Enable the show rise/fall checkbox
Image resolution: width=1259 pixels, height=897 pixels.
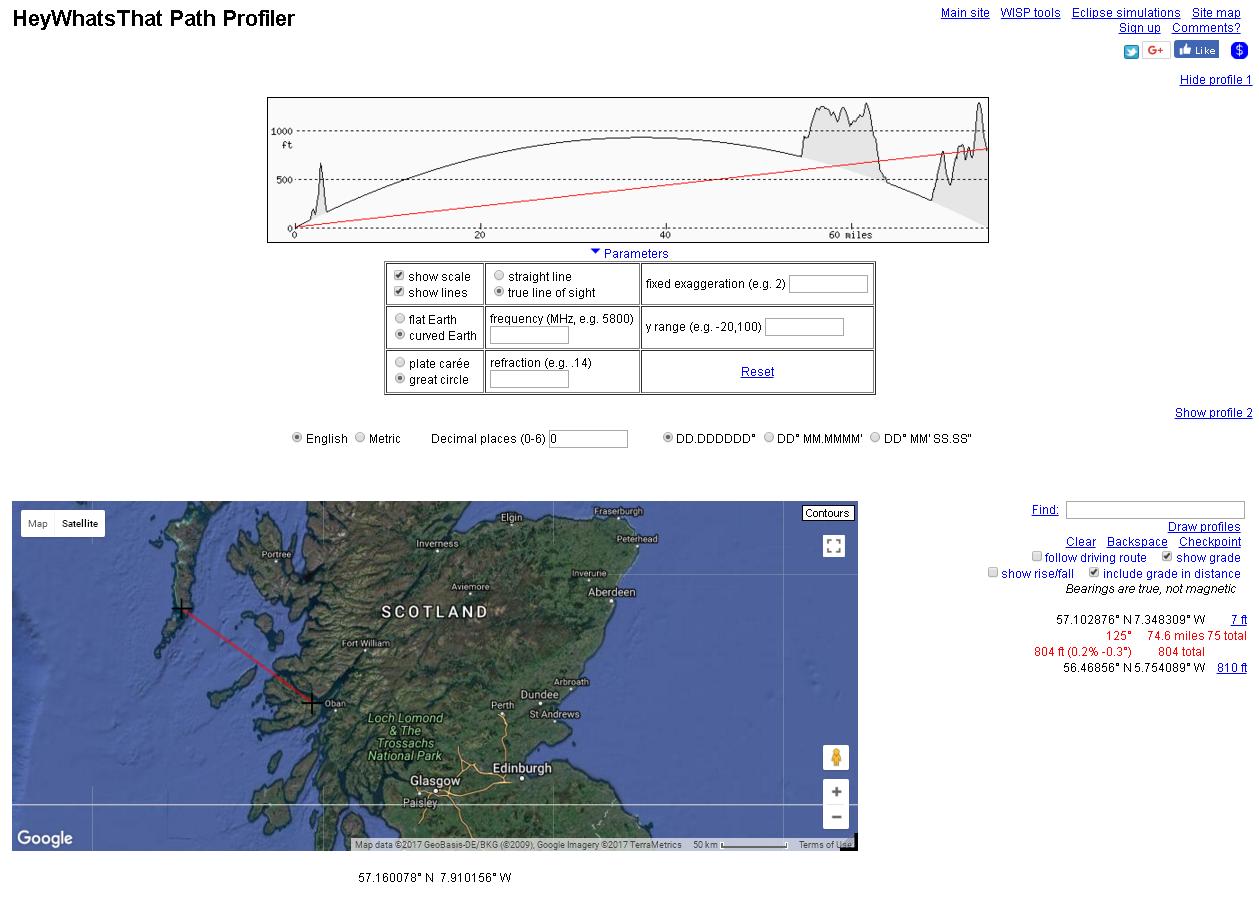tap(993, 573)
